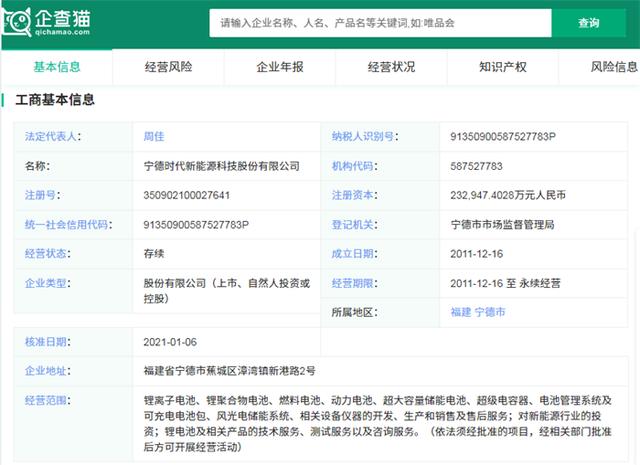Select credit code value next to 统一社会信用代码
This screenshot has height=465, width=640.
tap(196, 225)
